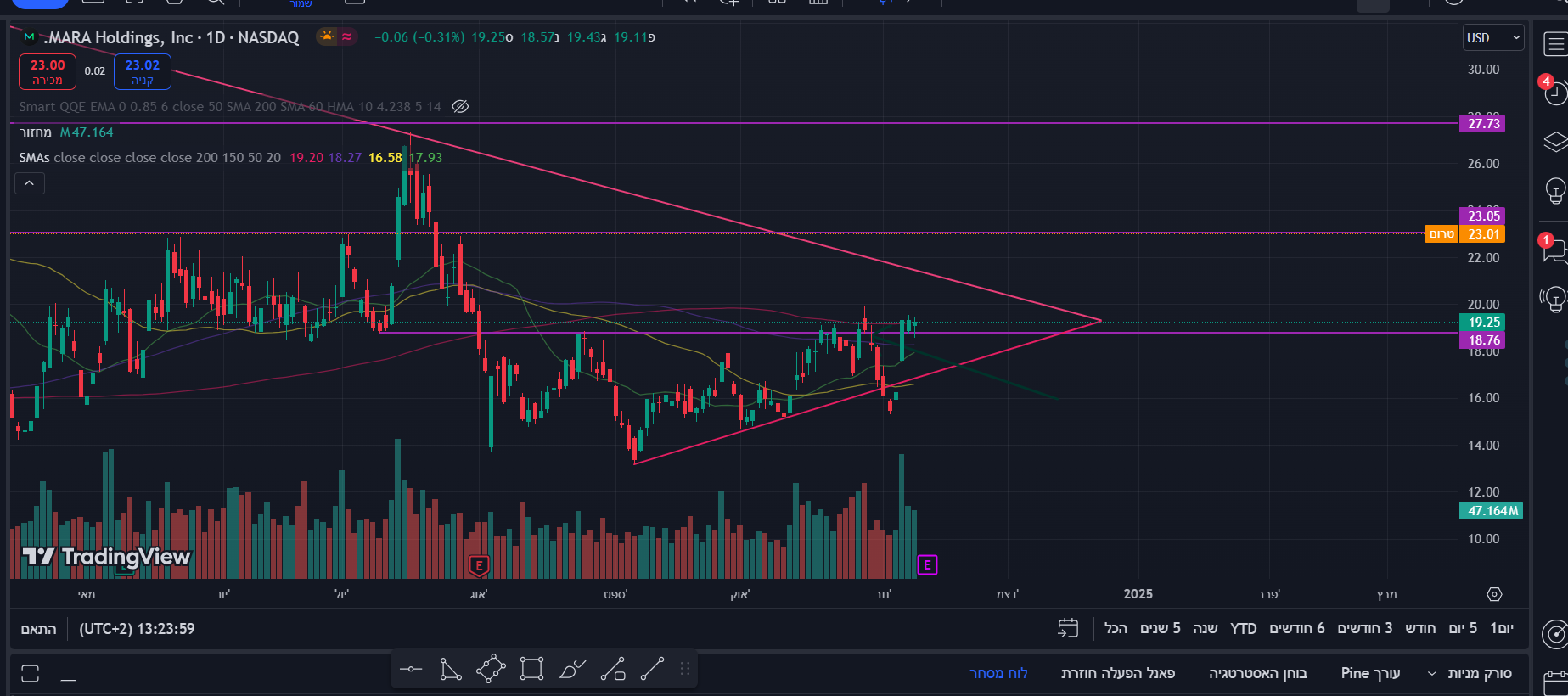Set range to 1 day

point(1502,628)
